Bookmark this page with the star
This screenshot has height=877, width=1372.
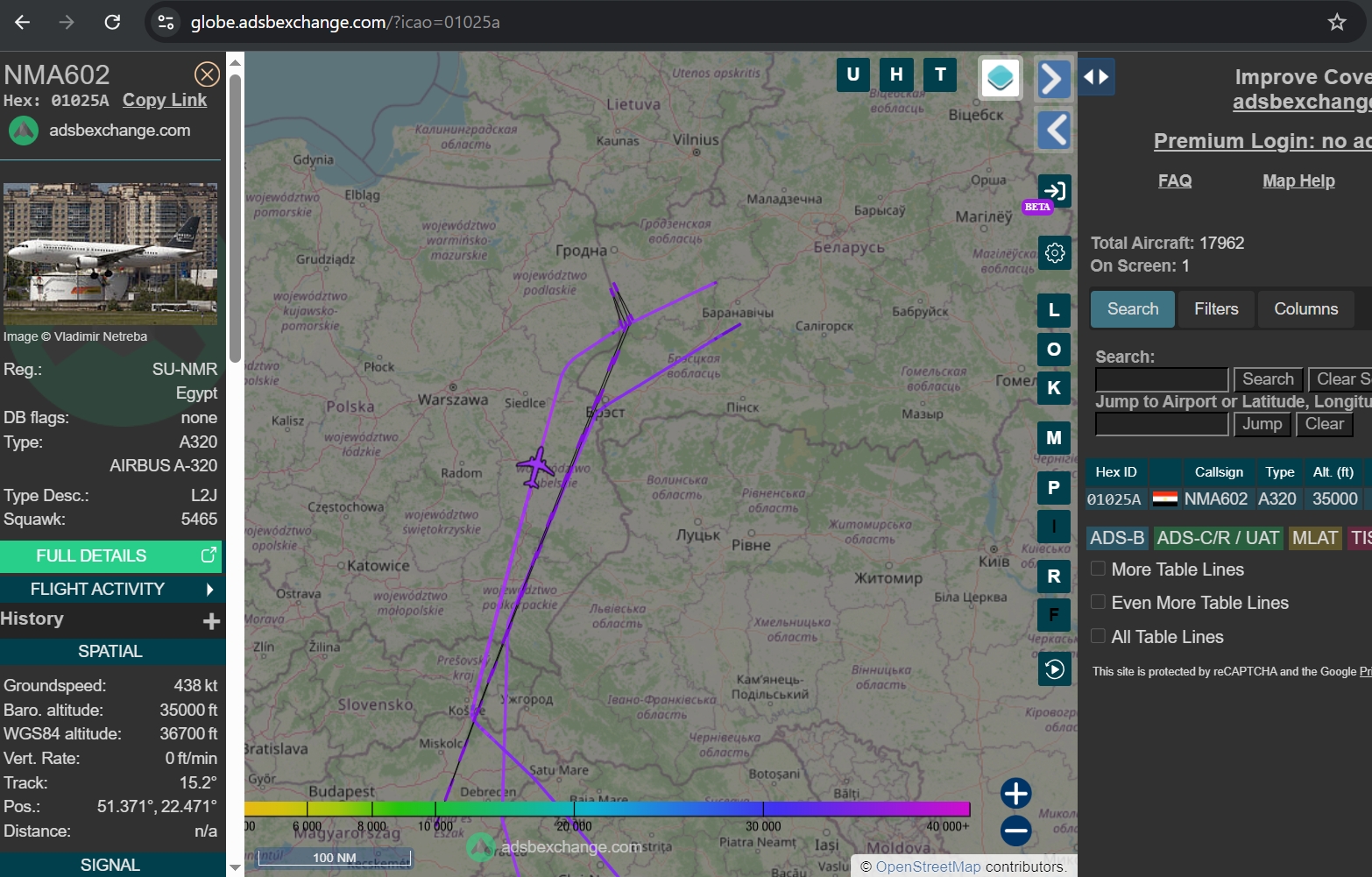coord(1337,22)
